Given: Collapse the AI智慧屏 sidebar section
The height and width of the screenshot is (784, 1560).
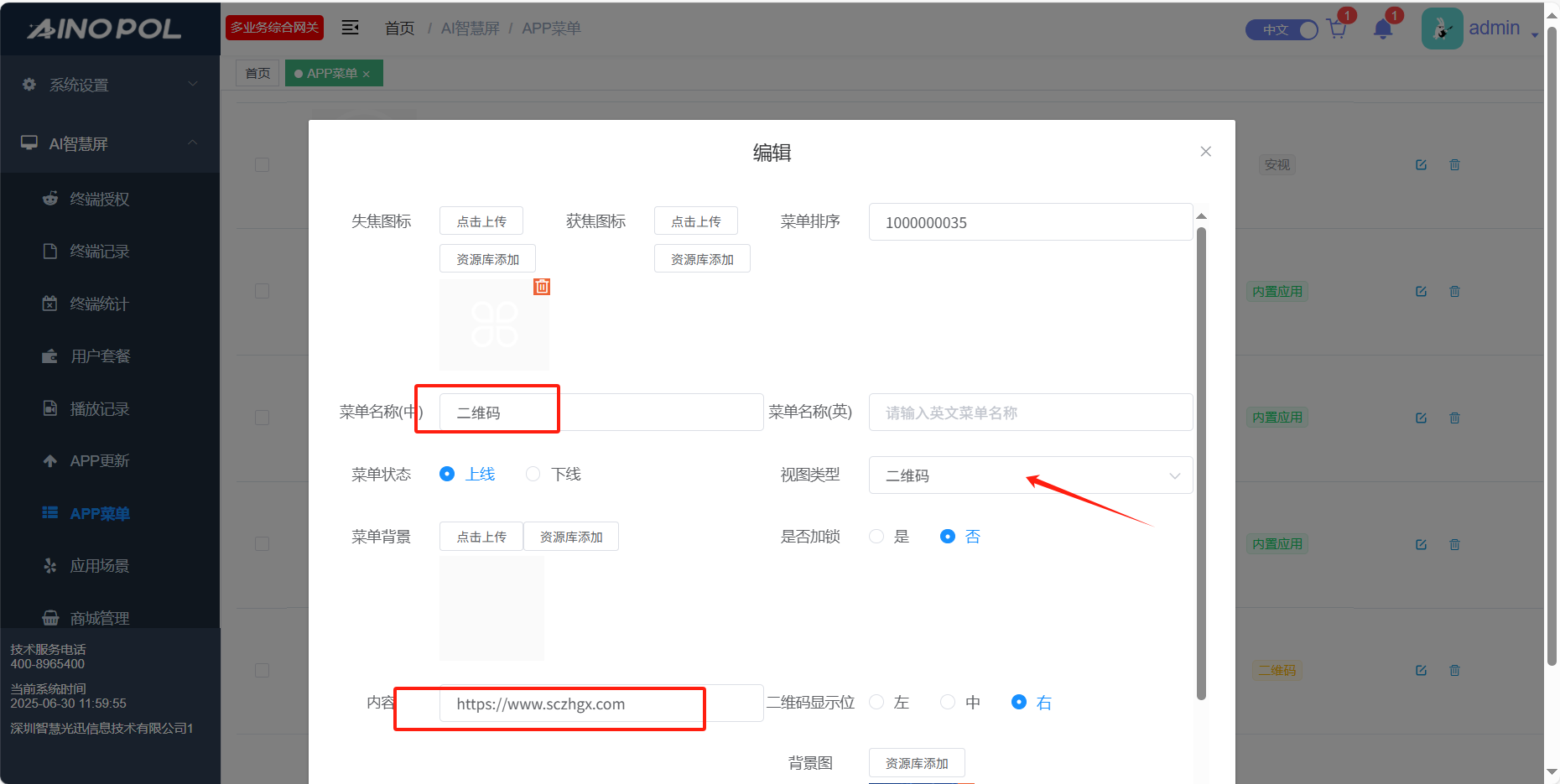Looking at the screenshot, I should pos(110,143).
